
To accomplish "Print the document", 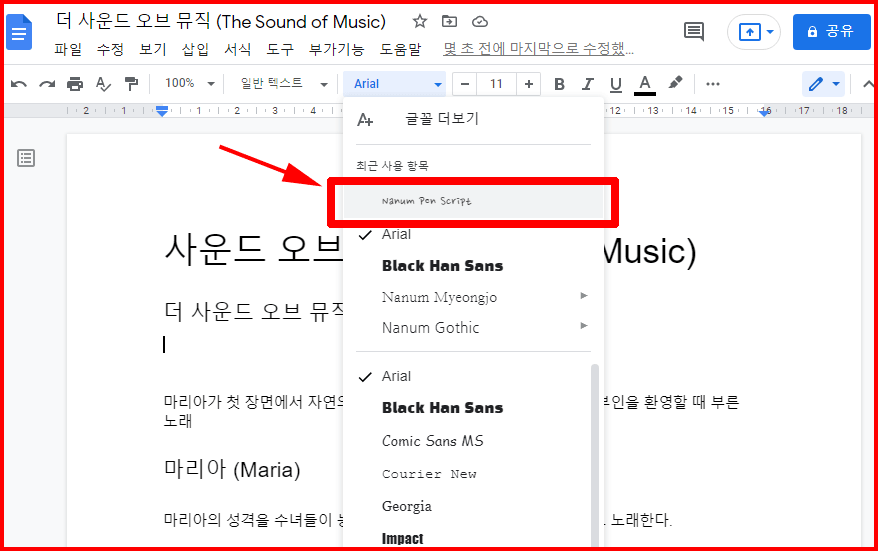I will click(x=75, y=84).
